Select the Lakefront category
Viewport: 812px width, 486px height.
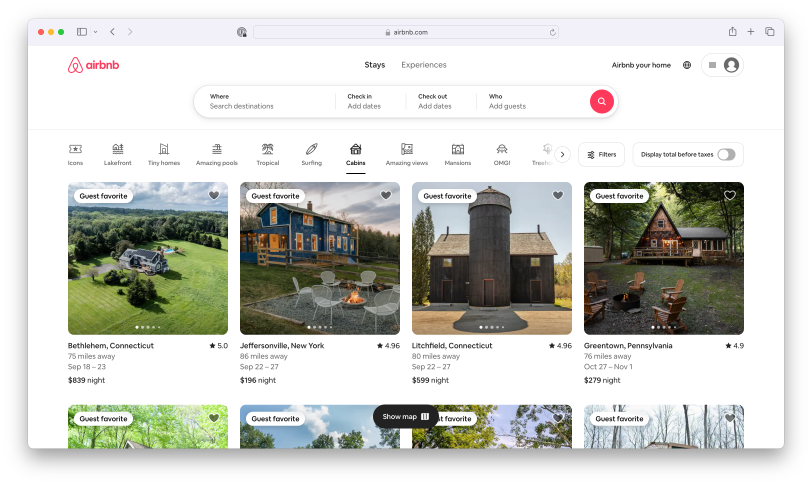118,154
